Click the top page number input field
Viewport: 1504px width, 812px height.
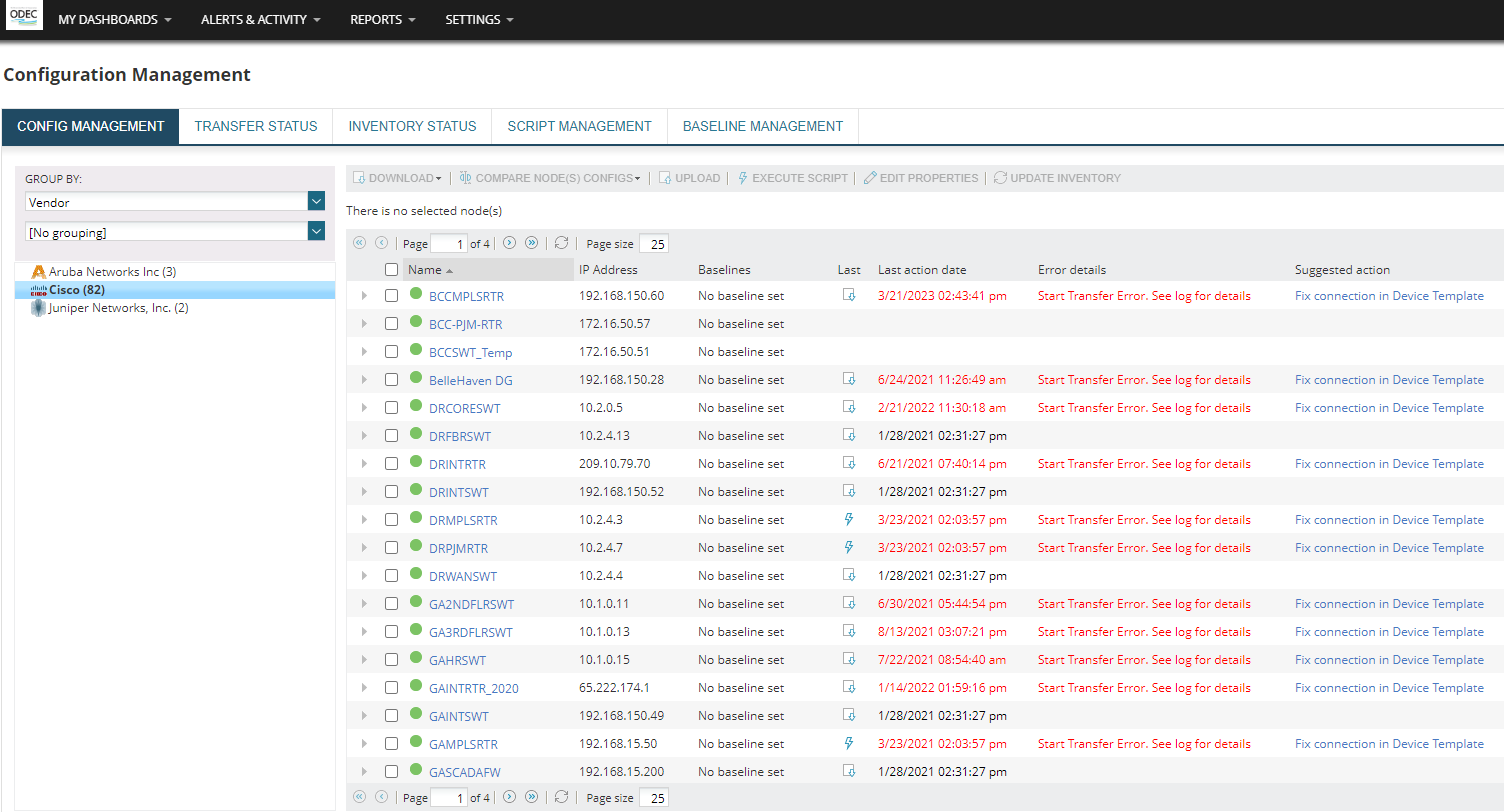click(x=449, y=244)
